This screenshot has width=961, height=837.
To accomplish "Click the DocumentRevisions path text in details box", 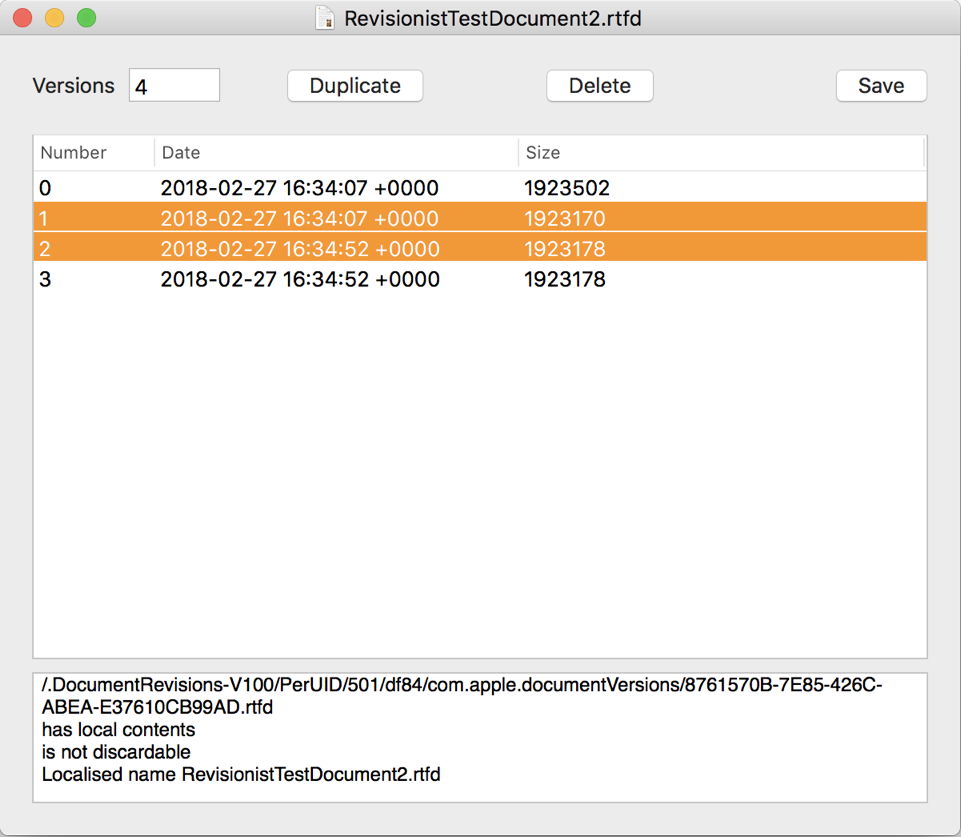I will pos(460,686).
